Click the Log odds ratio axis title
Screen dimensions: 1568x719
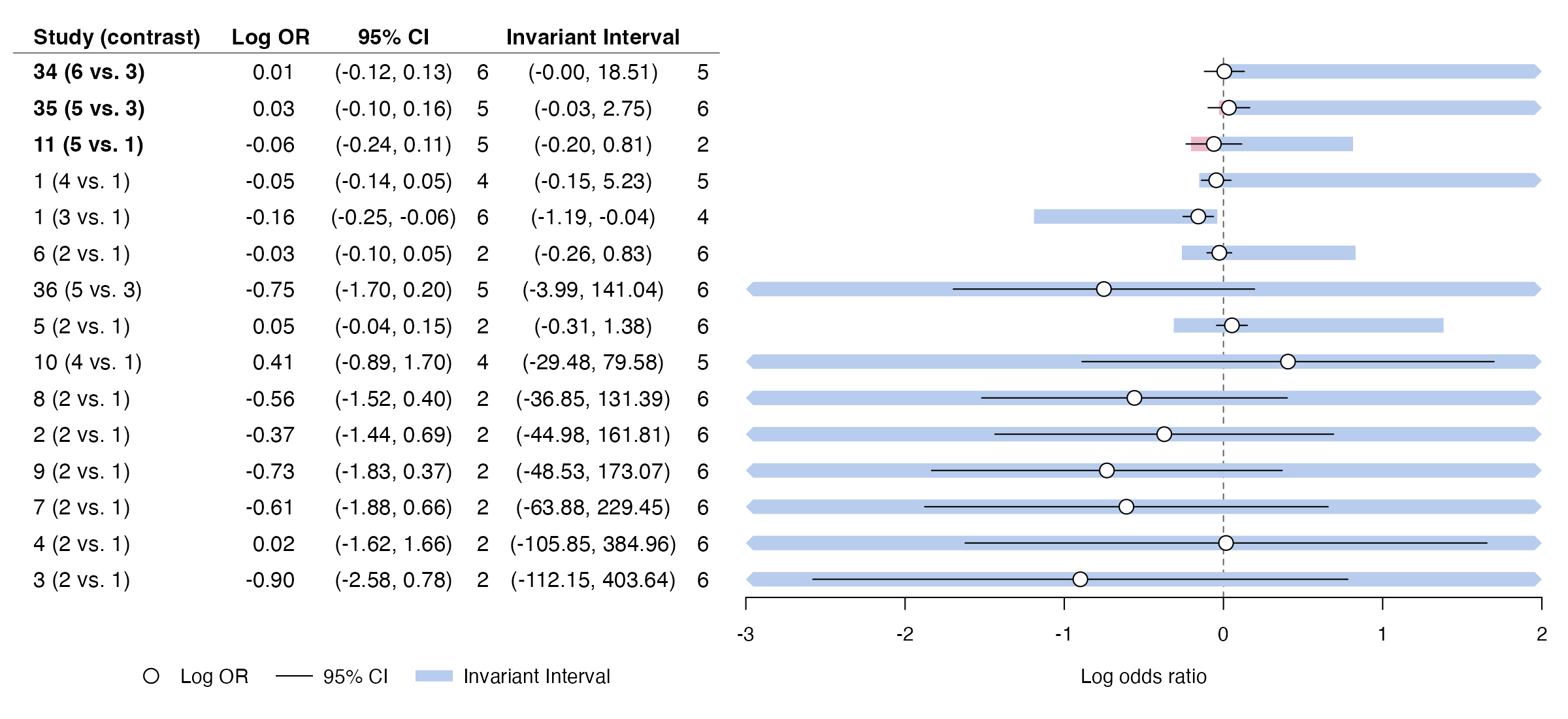point(1143,676)
